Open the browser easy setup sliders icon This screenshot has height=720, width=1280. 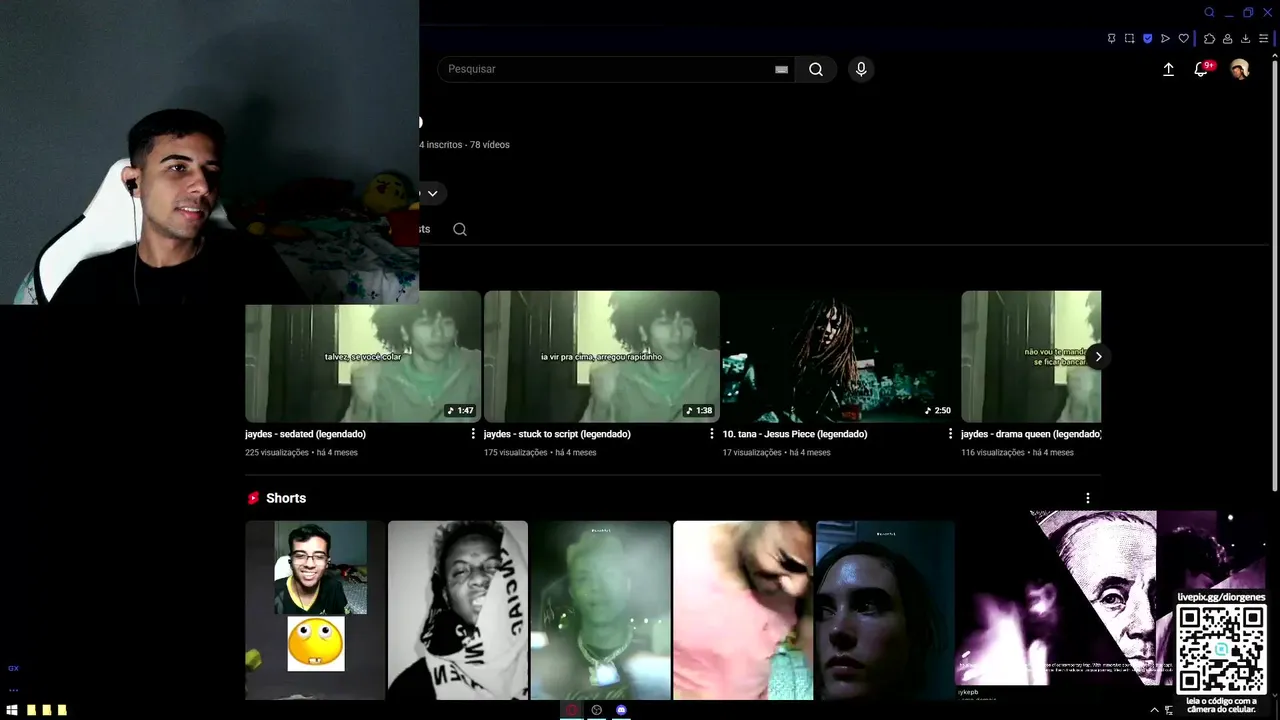pos(1263,39)
